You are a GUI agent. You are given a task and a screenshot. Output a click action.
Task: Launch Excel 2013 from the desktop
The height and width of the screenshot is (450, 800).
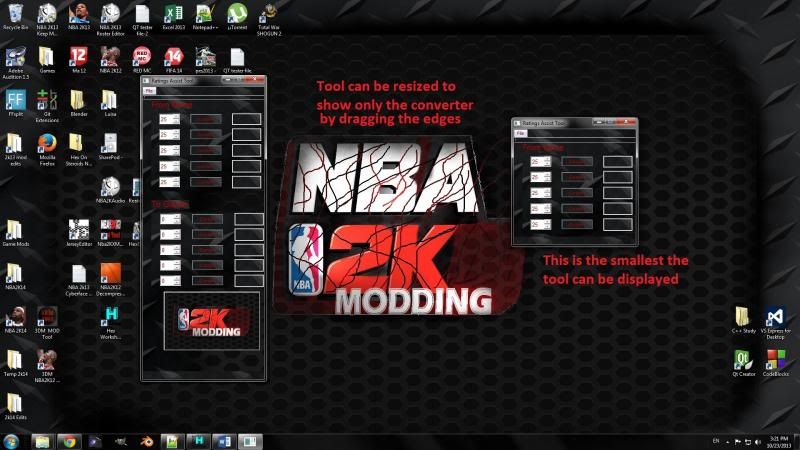(173, 17)
